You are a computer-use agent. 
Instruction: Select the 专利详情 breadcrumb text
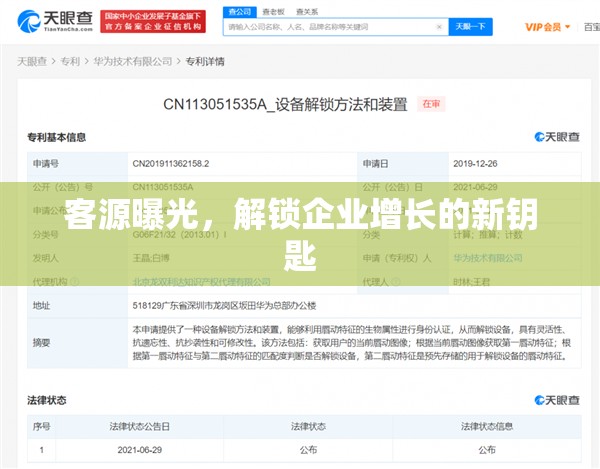pyautogui.click(x=205, y=61)
